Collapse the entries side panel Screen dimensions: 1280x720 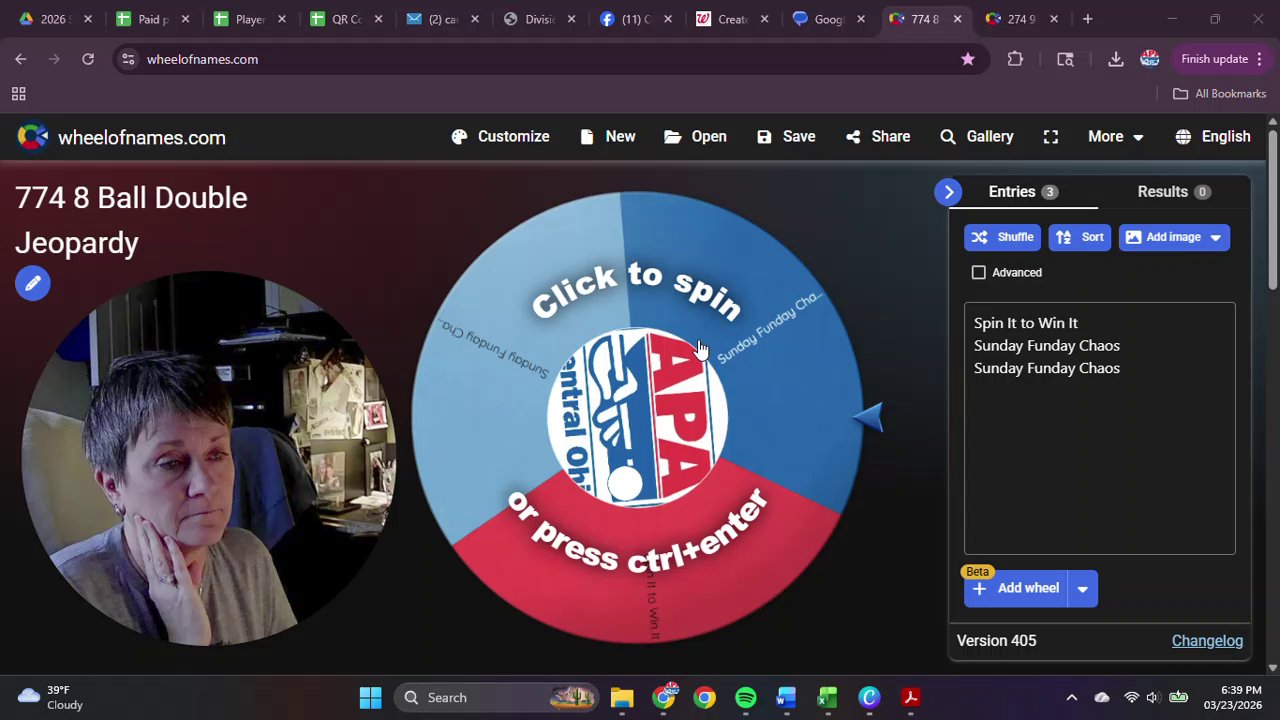click(x=949, y=192)
